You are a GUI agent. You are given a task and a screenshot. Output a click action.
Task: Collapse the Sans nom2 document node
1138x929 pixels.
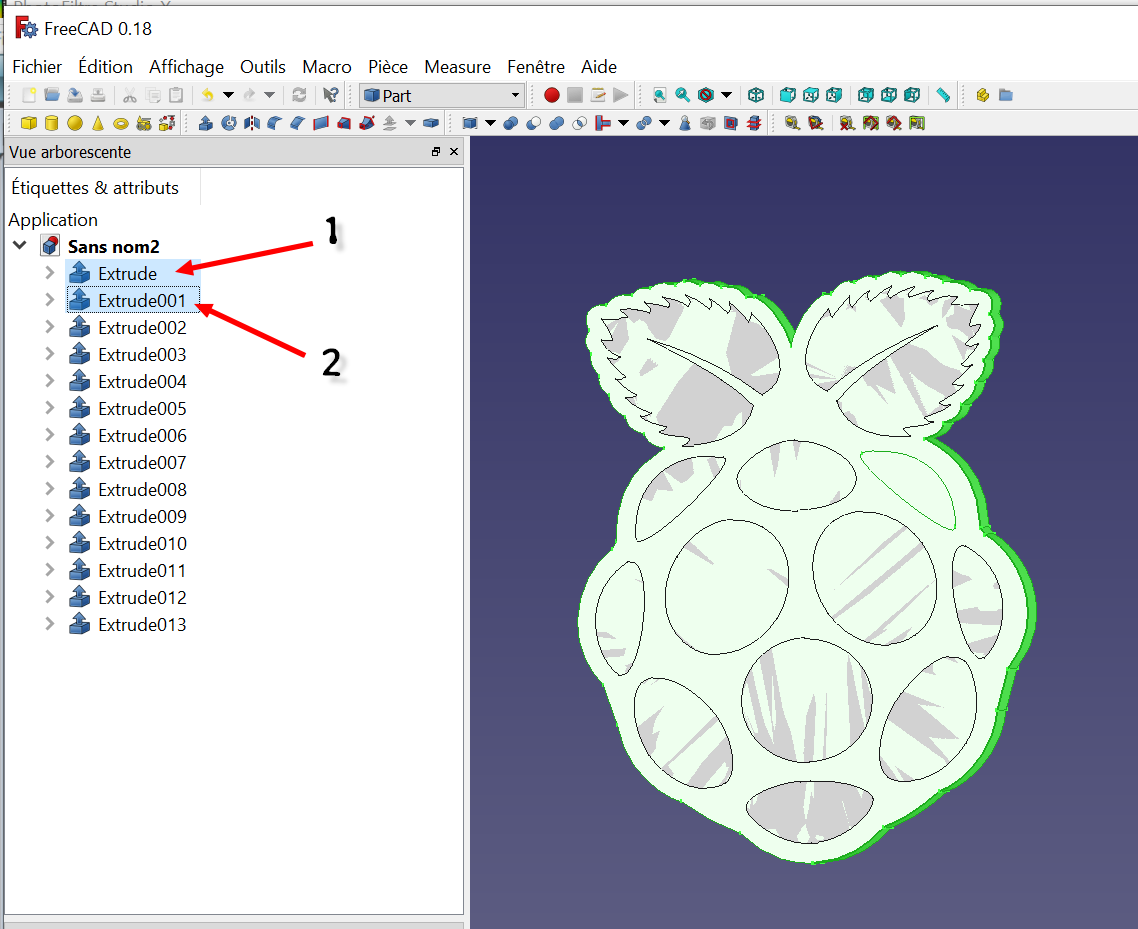coord(20,245)
